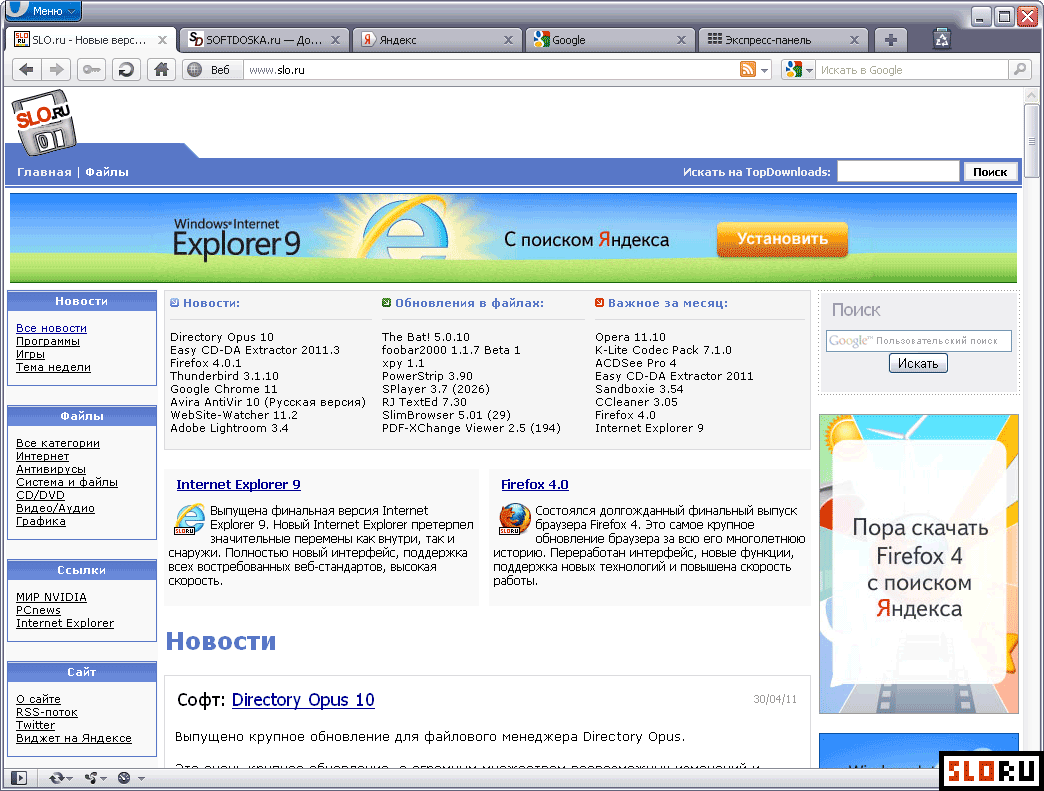Click the RSS feed icon in address bar

click(x=748, y=69)
